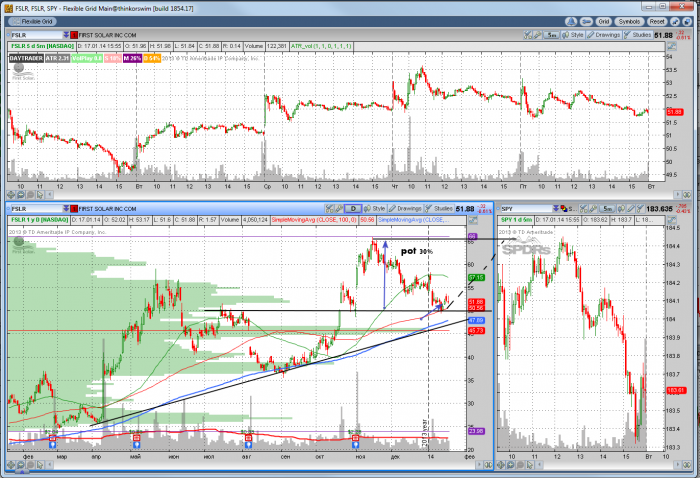700x478 pixels.
Task: Click the blue SimpleMovingAvg study label
Action: coord(416,220)
